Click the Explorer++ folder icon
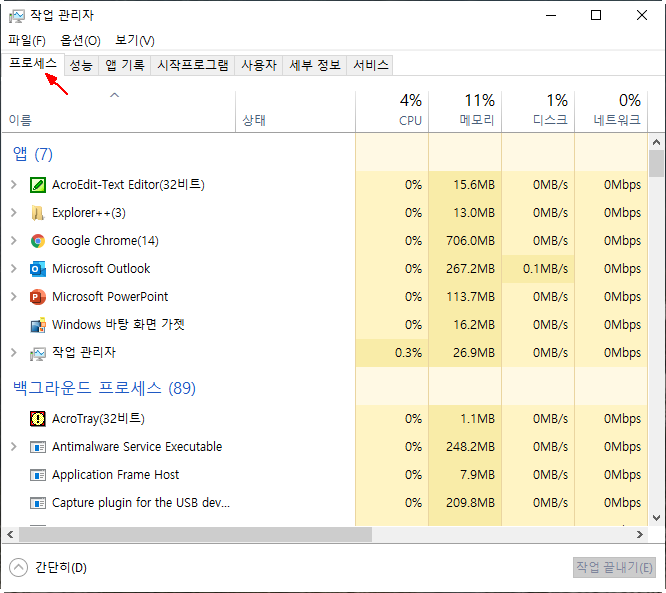This screenshot has width=666, height=593. [x=38, y=213]
